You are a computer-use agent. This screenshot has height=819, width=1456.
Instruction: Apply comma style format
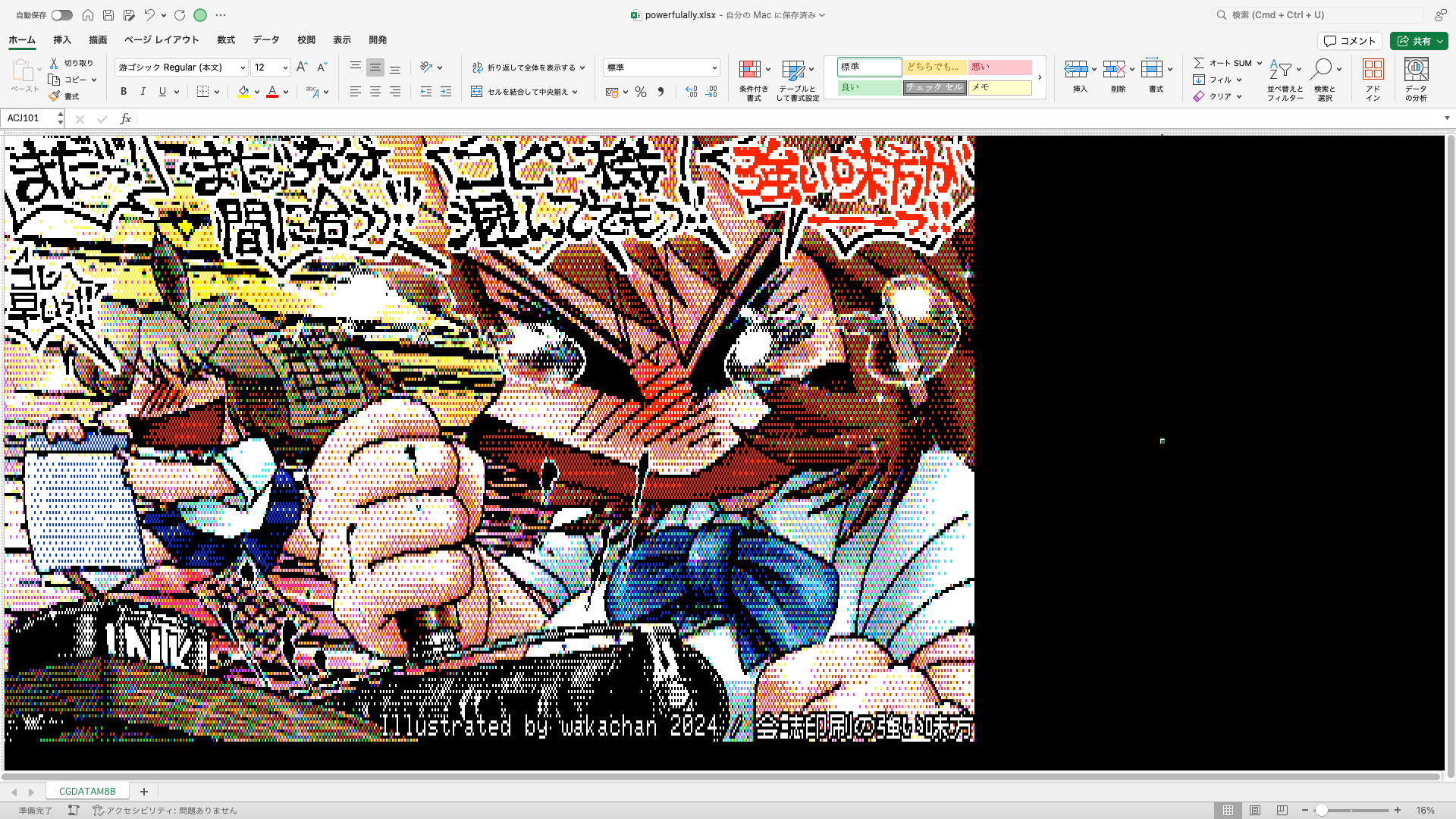(661, 92)
